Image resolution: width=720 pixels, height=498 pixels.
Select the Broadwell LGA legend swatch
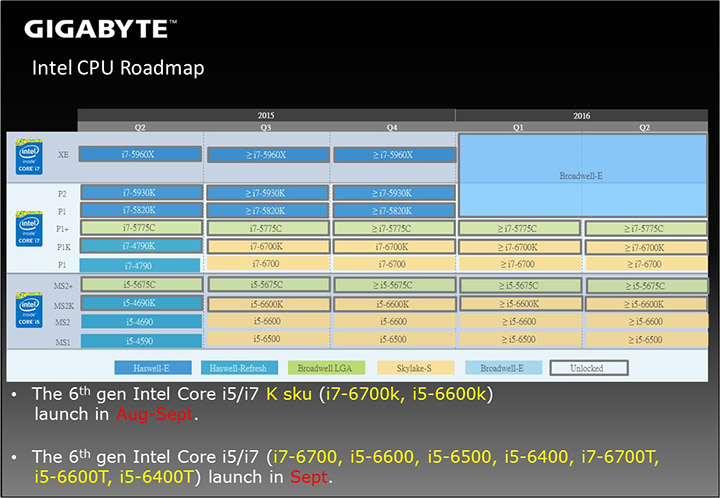pyautogui.click(x=326, y=368)
